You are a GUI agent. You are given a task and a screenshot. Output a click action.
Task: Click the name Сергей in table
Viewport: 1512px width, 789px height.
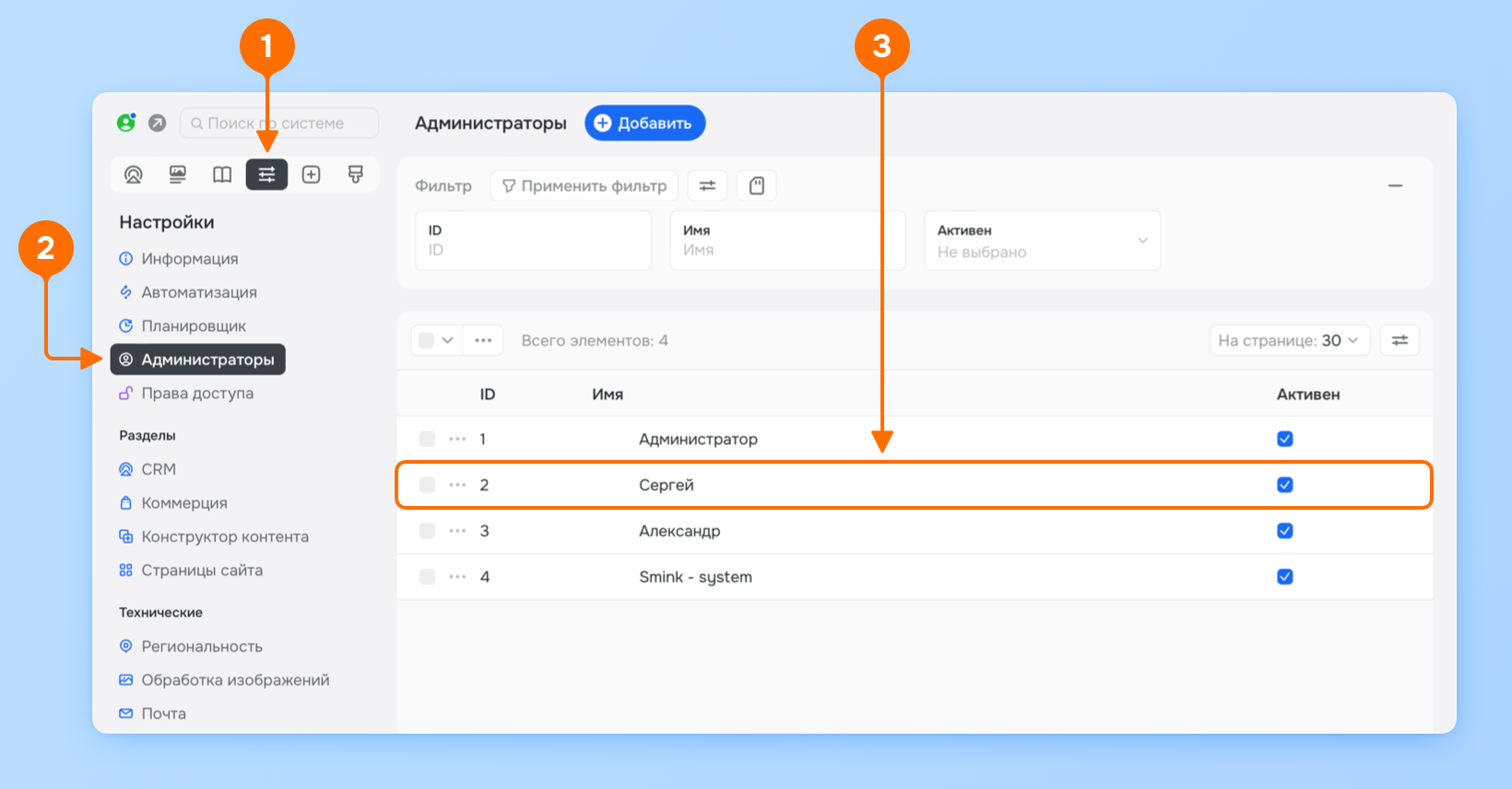(x=666, y=486)
